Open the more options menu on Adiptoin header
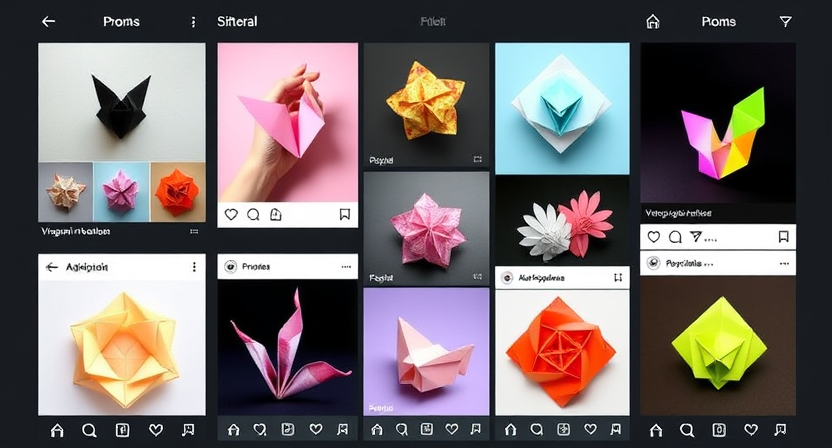The height and width of the screenshot is (448, 832). pyautogui.click(x=193, y=267)
